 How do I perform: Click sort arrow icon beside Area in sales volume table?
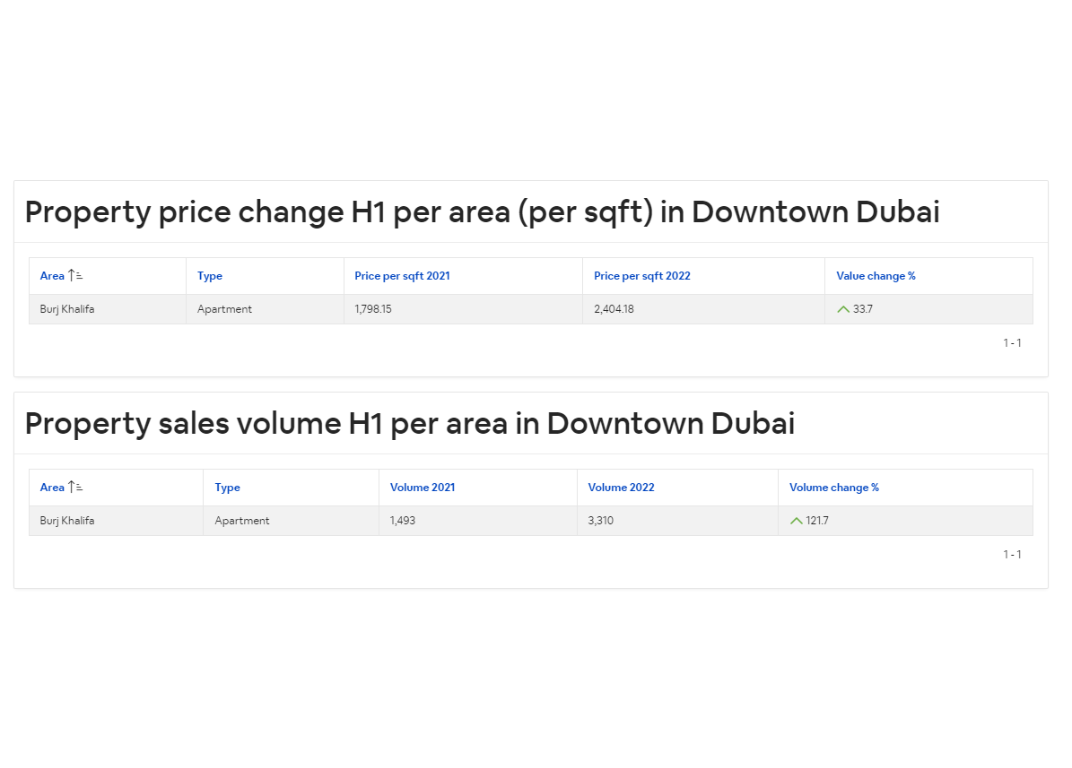point(75,488)
